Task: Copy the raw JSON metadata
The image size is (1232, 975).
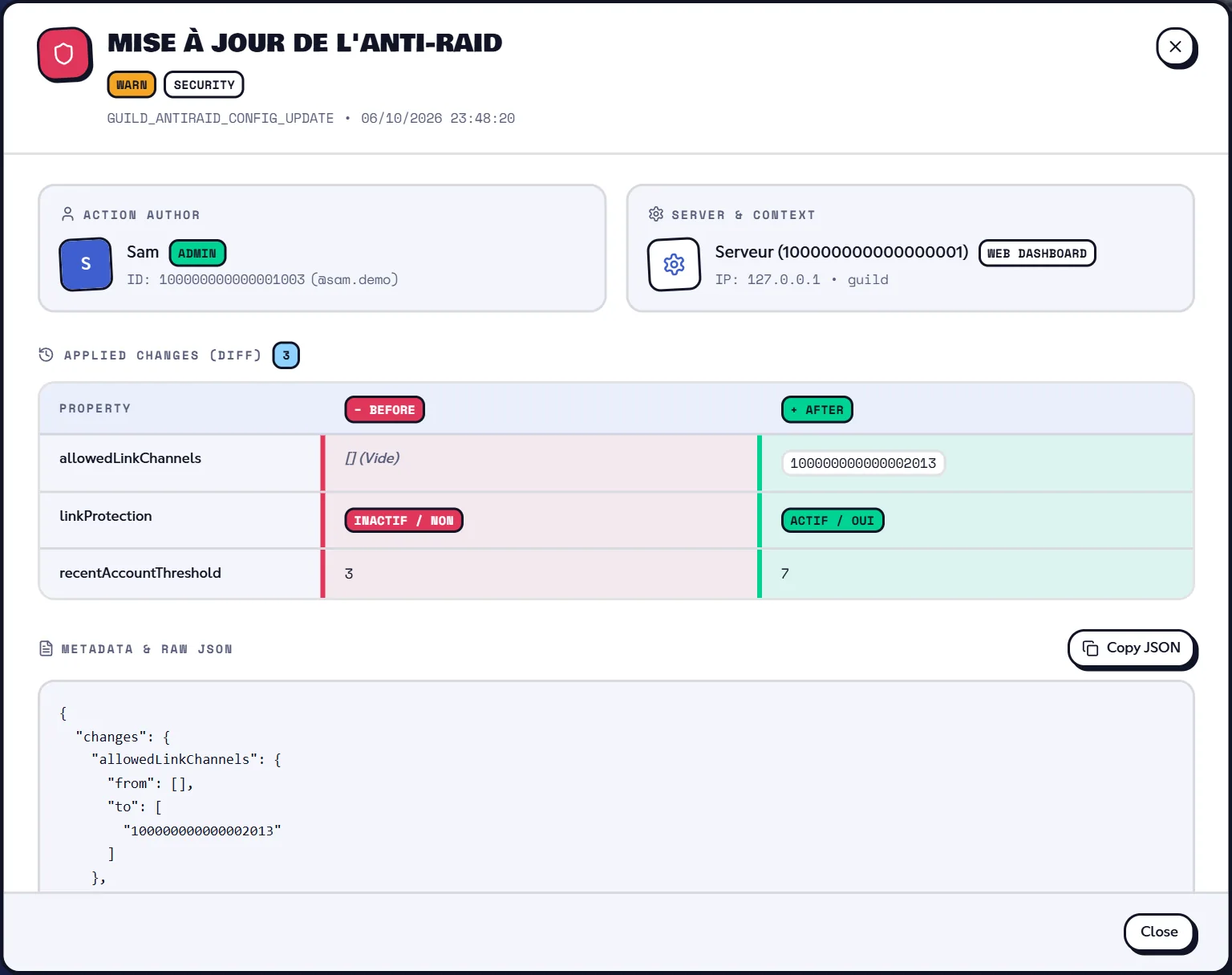Action: [x=1131, y=648]
